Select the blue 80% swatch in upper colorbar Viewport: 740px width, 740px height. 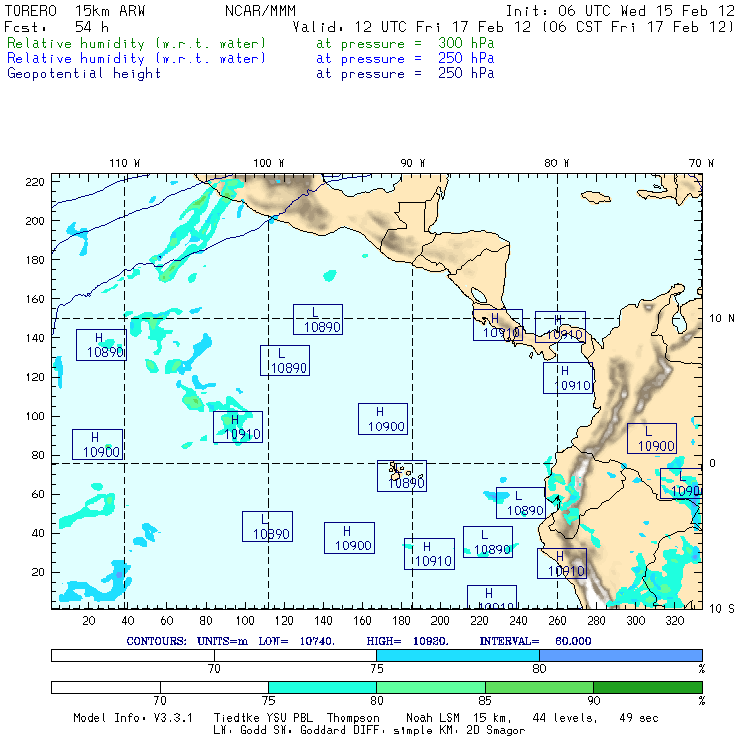pos(620,654)
